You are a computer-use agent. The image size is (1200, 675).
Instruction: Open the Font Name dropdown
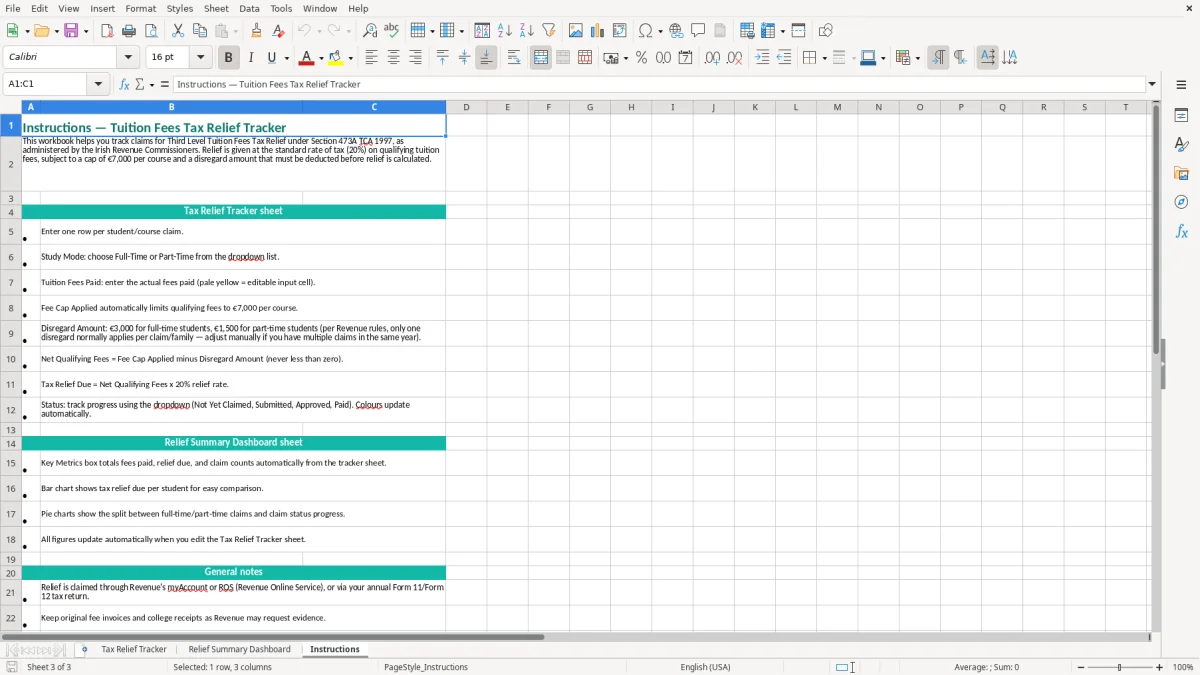pos(128,58)
